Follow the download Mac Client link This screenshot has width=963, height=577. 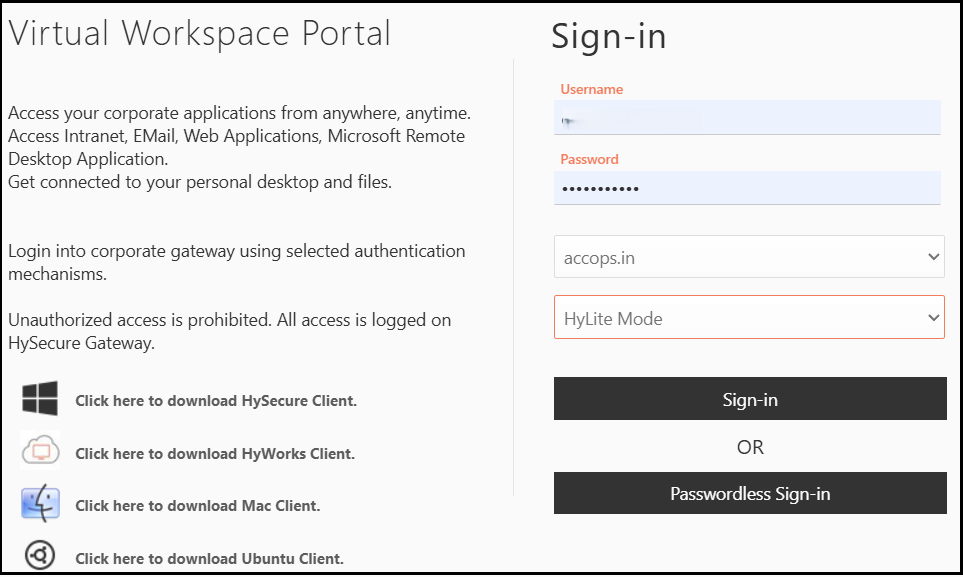click(x=198, y=506)
